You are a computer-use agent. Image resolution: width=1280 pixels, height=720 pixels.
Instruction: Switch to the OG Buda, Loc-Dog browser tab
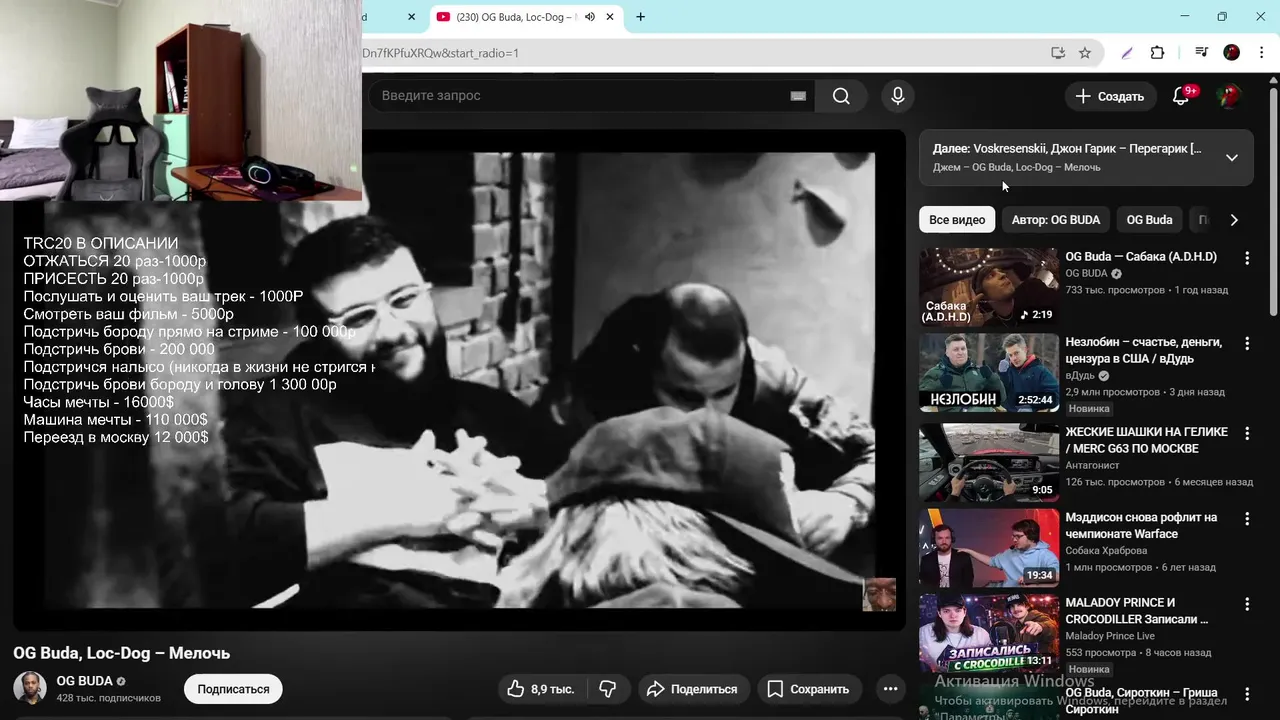(x=515, y=17)
